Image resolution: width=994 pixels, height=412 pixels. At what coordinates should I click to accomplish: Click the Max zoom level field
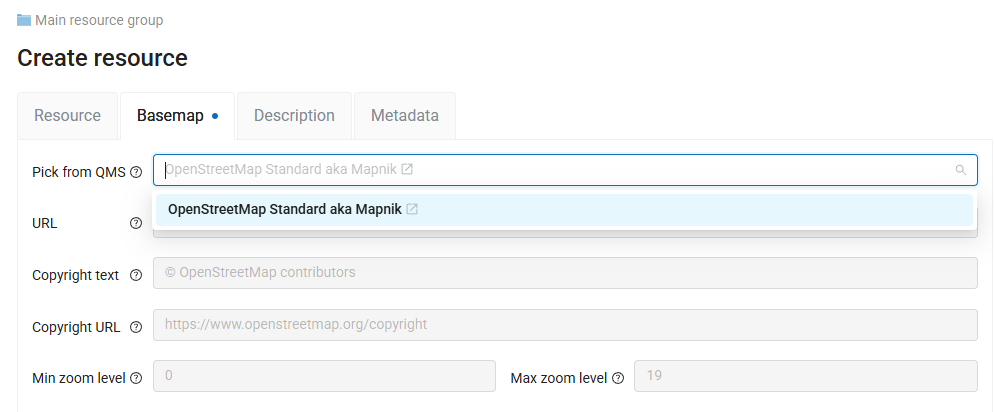(x=806, y=376)
